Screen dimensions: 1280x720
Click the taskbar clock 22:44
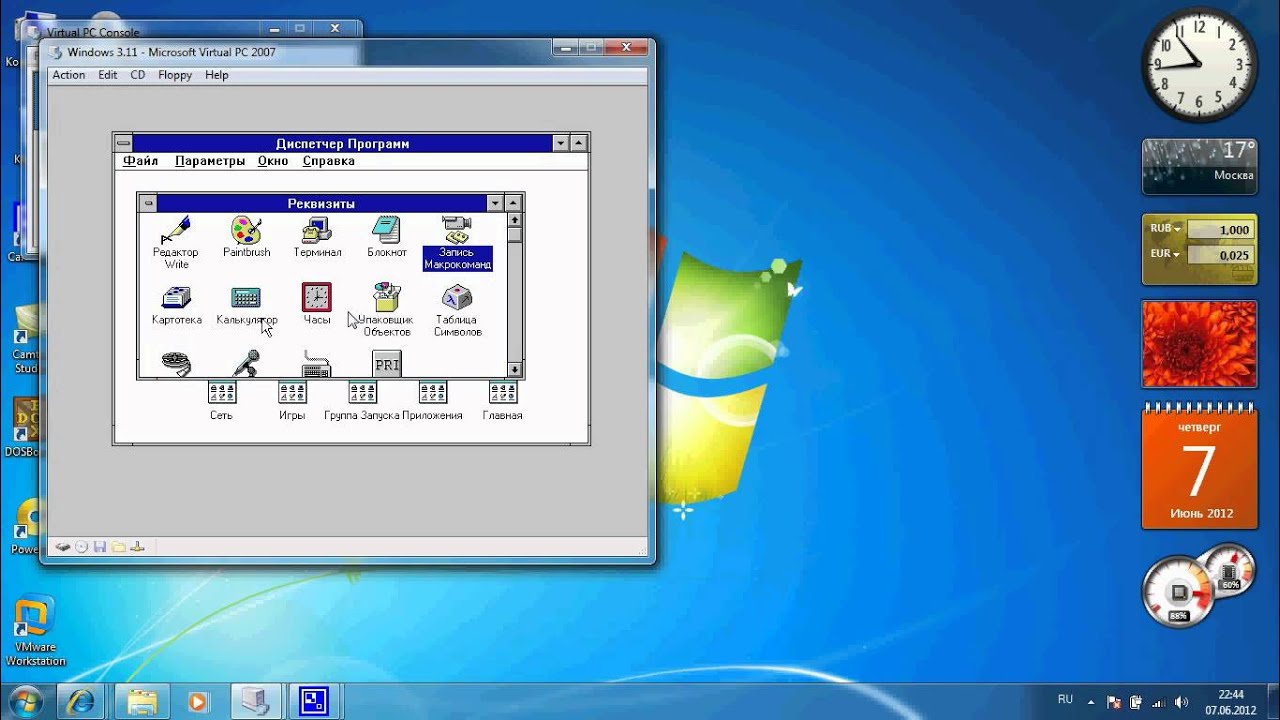click(x=1231, y=701)
